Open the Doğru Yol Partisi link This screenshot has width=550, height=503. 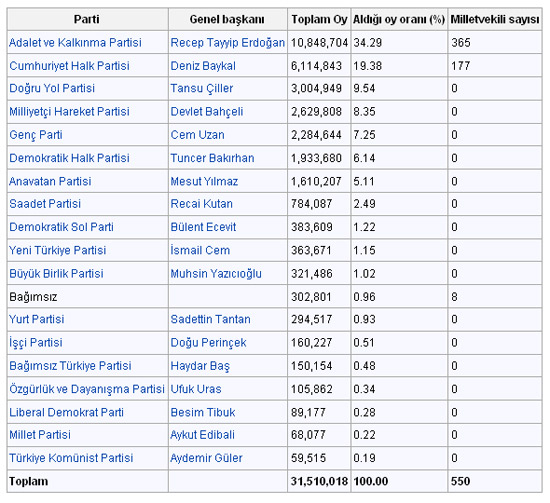52,88
